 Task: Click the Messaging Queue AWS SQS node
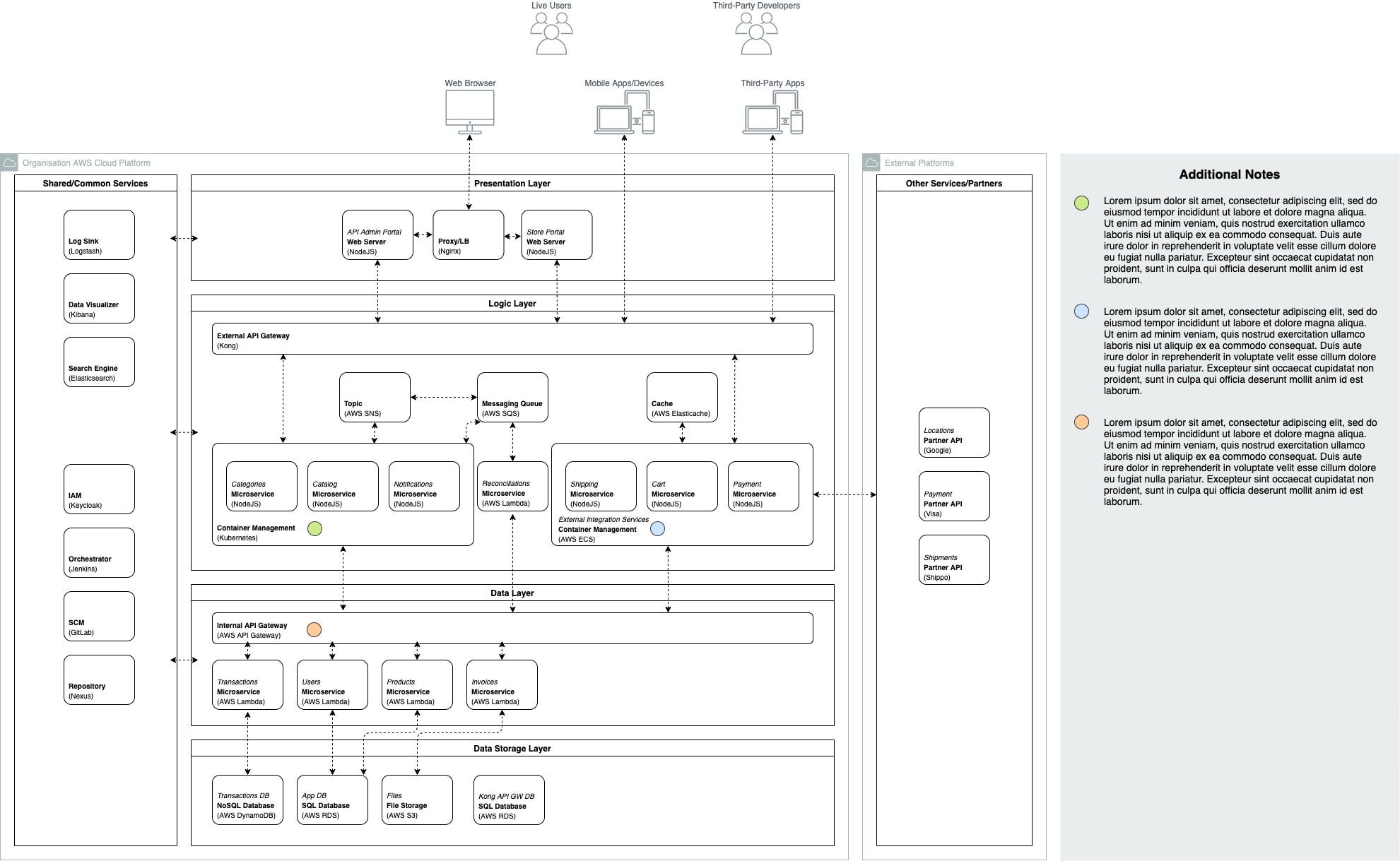tap(512, 398)
